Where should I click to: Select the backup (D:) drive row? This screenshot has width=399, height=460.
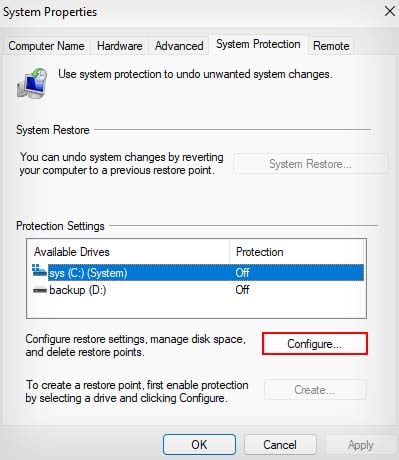pos(197,290)
